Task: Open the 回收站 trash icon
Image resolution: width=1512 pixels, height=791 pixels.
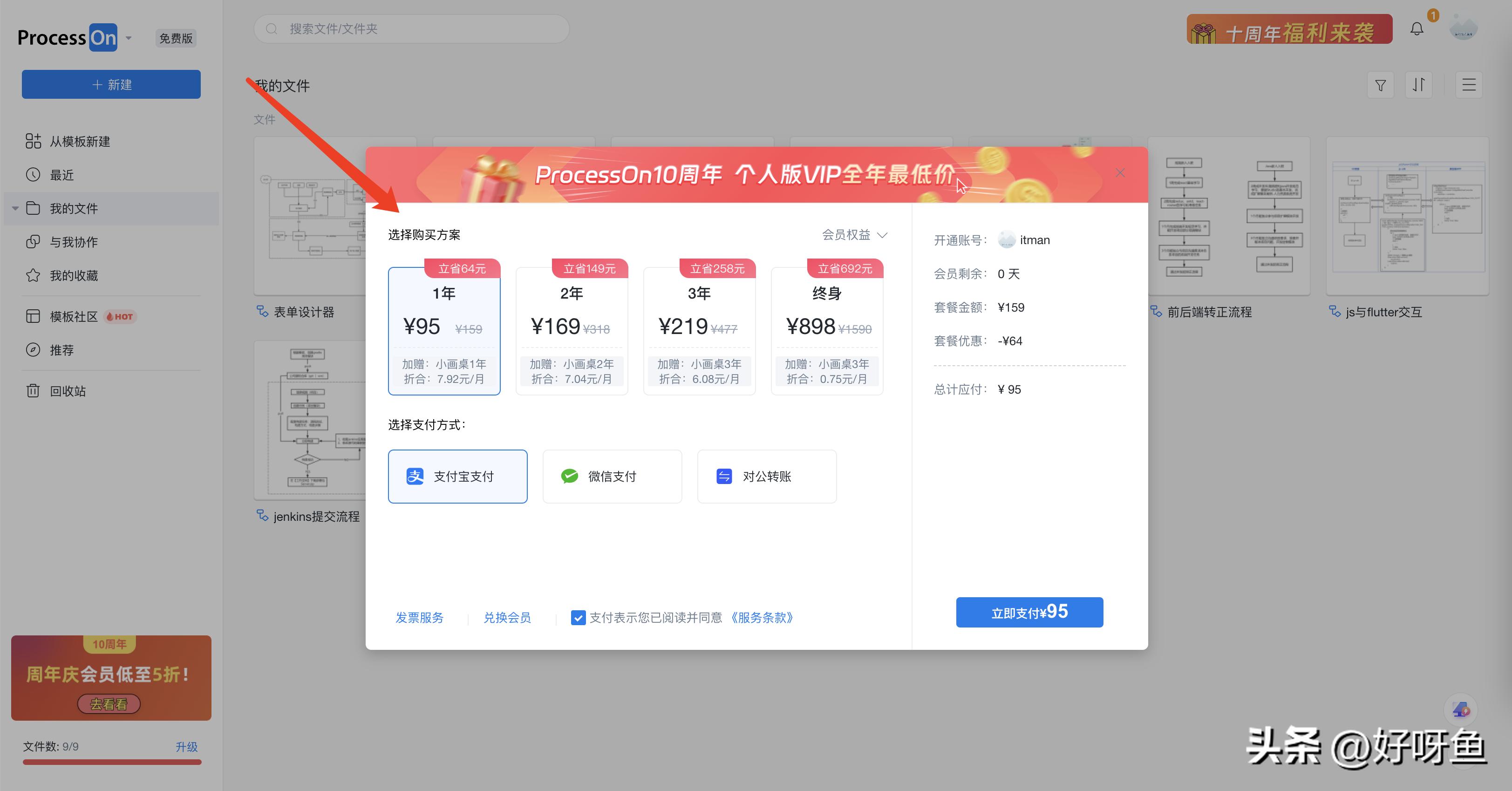Action: click(34, 391)
